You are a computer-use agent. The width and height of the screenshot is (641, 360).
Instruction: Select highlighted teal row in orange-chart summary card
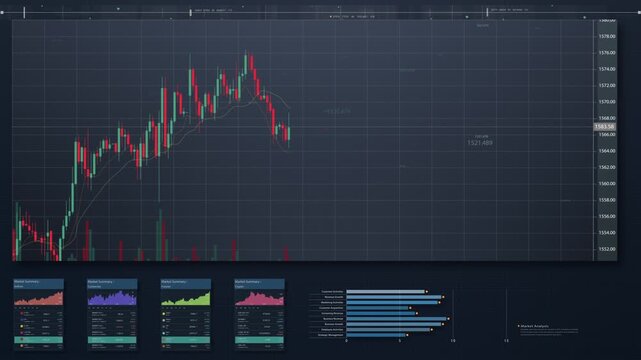pyautogui.click(x=39, y=340)
